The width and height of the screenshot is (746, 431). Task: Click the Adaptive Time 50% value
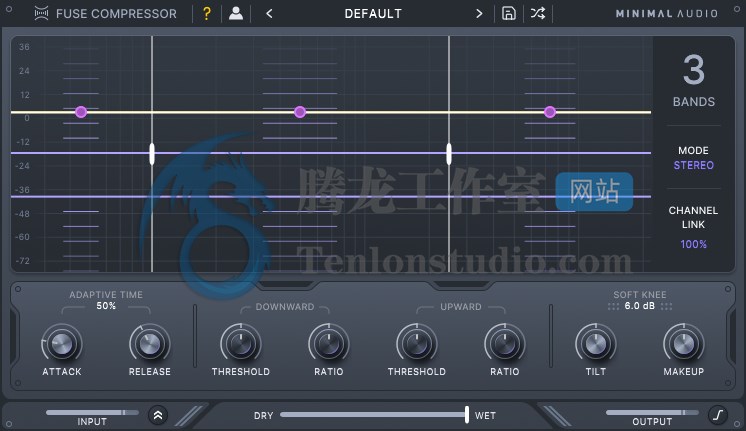[106, 306]
